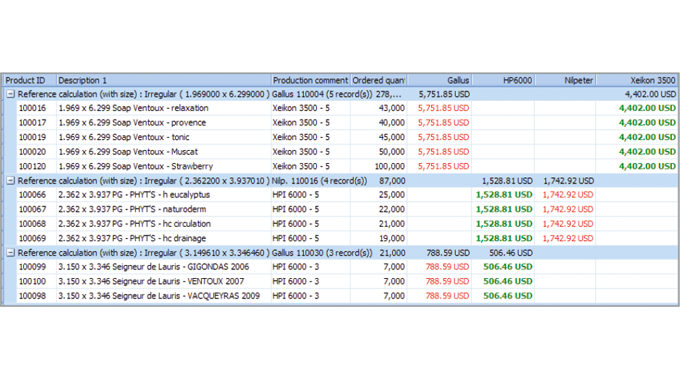Viewport: 680px width, 380px height.
Task: Click PHYT'S - hc circulation description
Action: tap(135, 224)
